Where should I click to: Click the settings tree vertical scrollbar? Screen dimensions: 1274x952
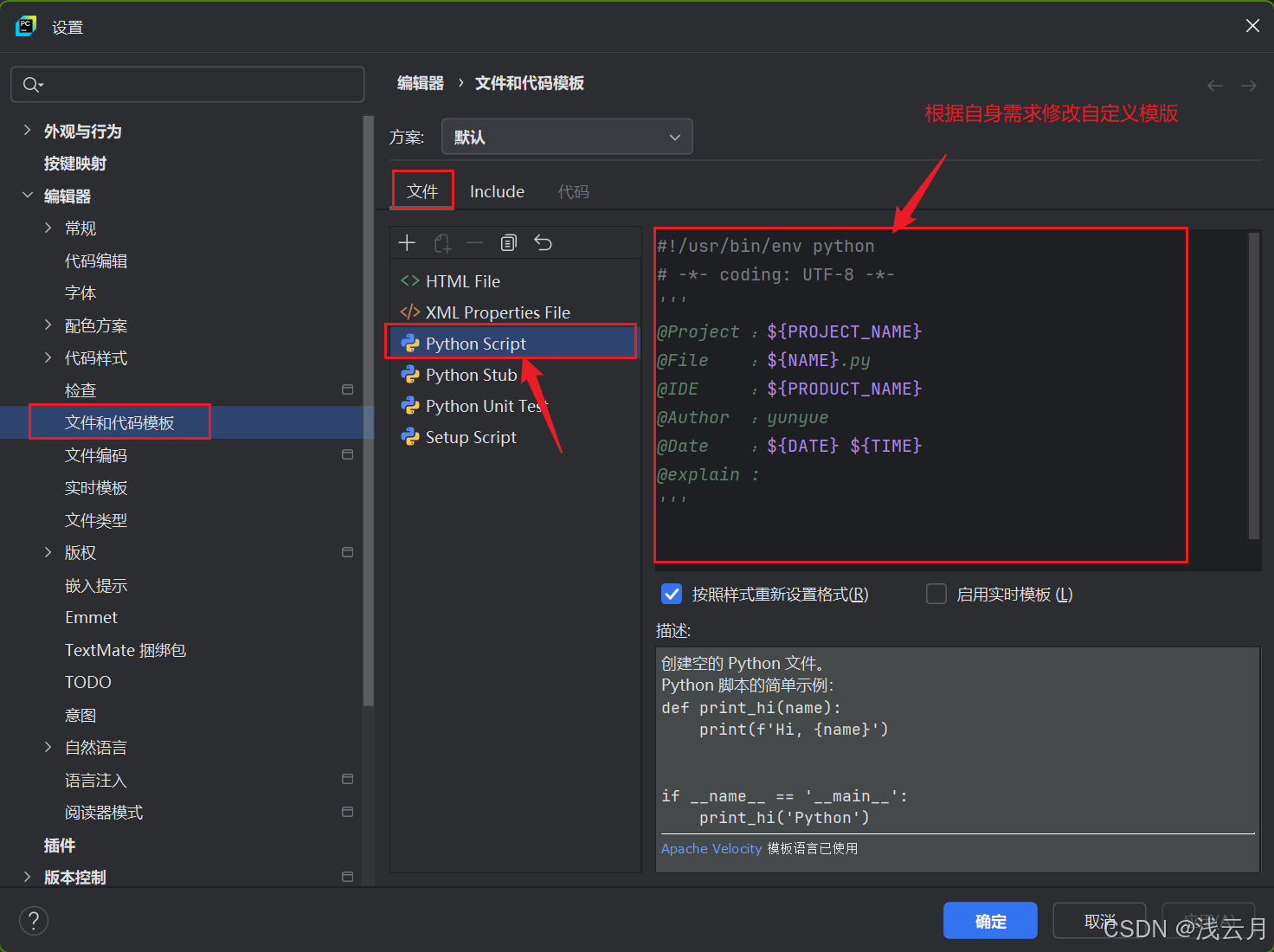click(369, 411)
